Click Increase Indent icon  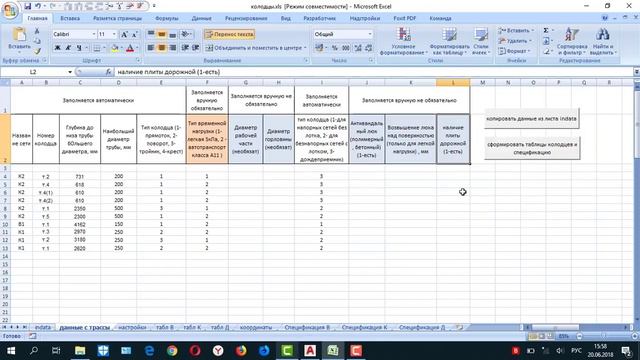(x=196, y=48)
